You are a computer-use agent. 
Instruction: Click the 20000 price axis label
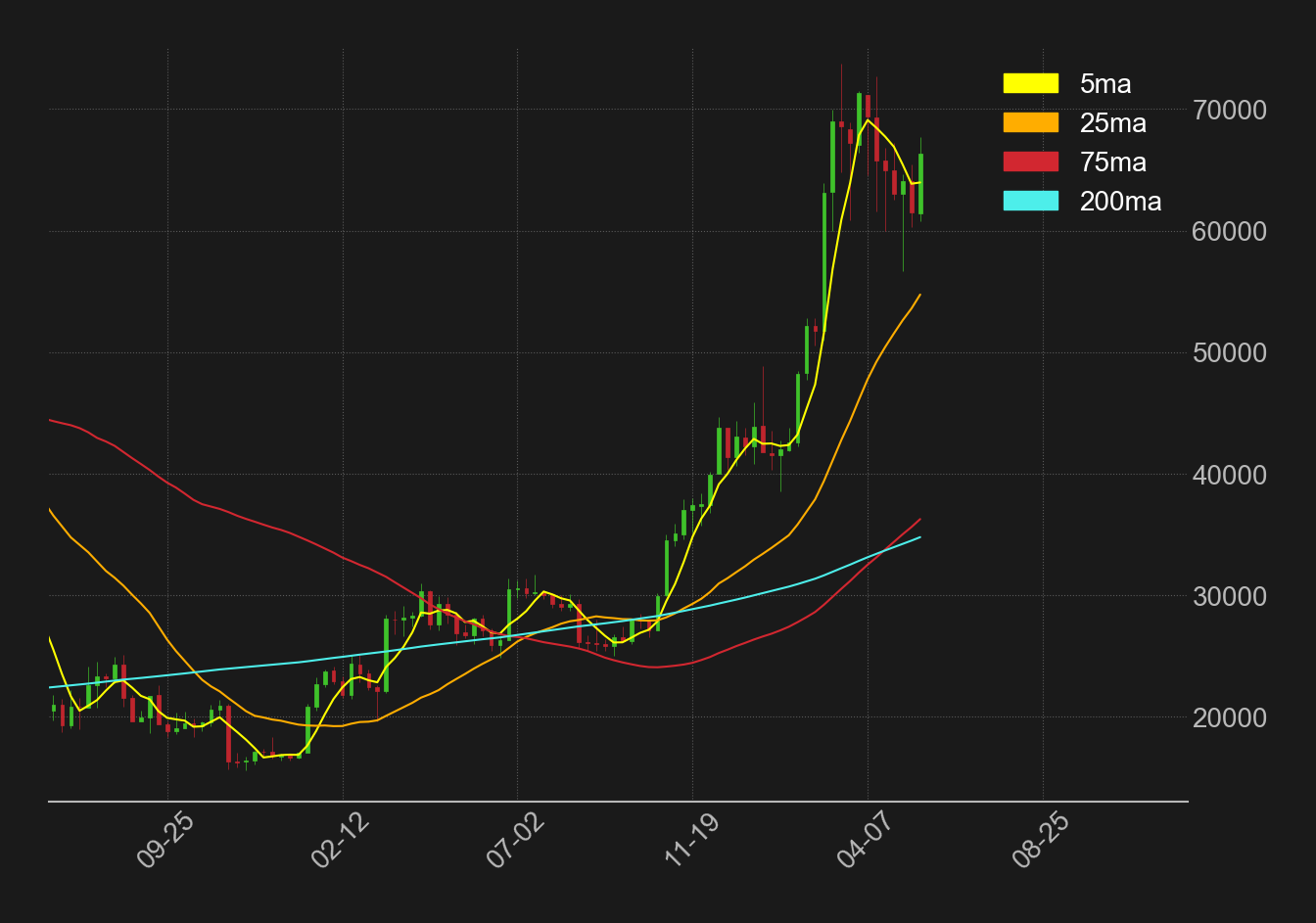[x=1230, y=718]
